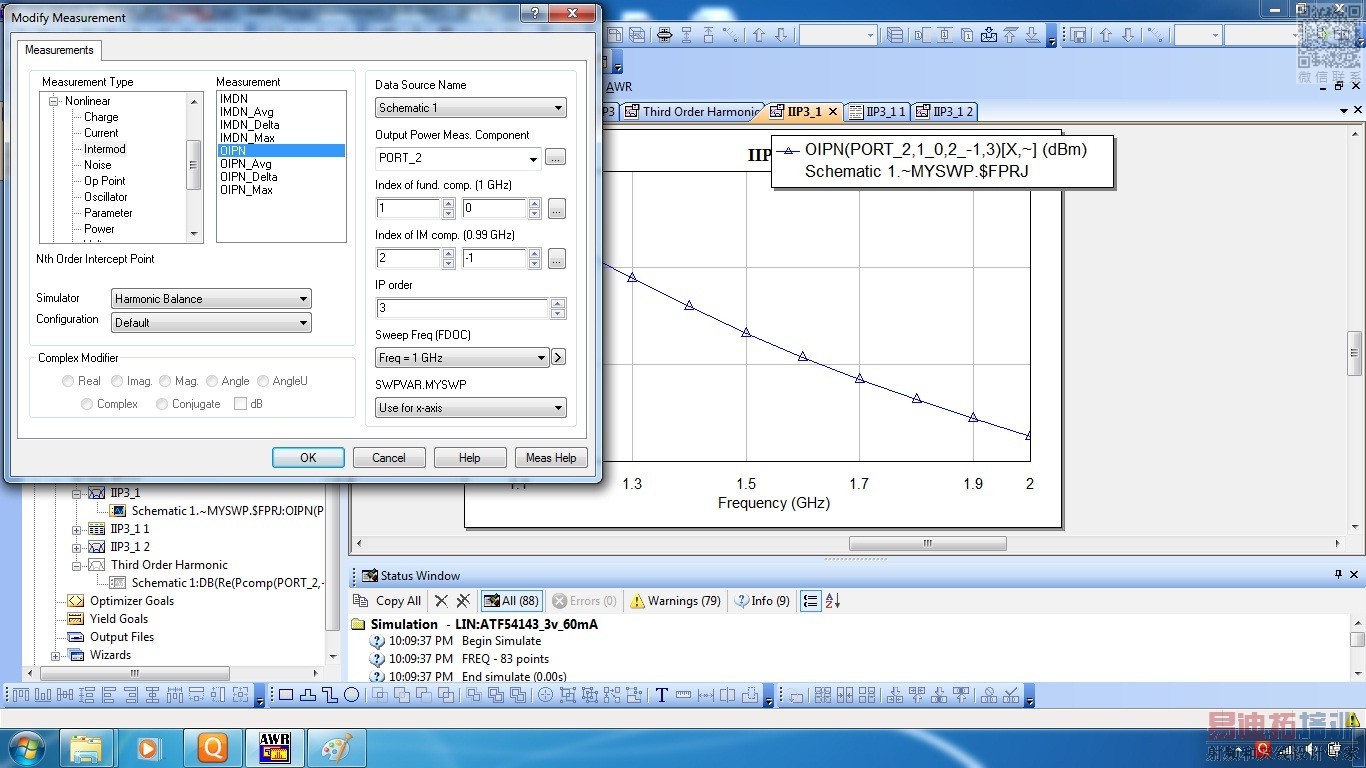Select the Real radio button
Image resolution: width=1366 pixels, height=768 pixels.
[68, 381]
